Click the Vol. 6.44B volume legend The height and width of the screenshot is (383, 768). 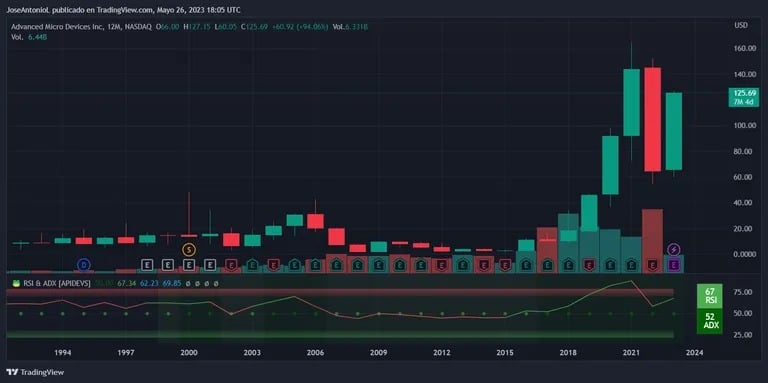[29, 37]
